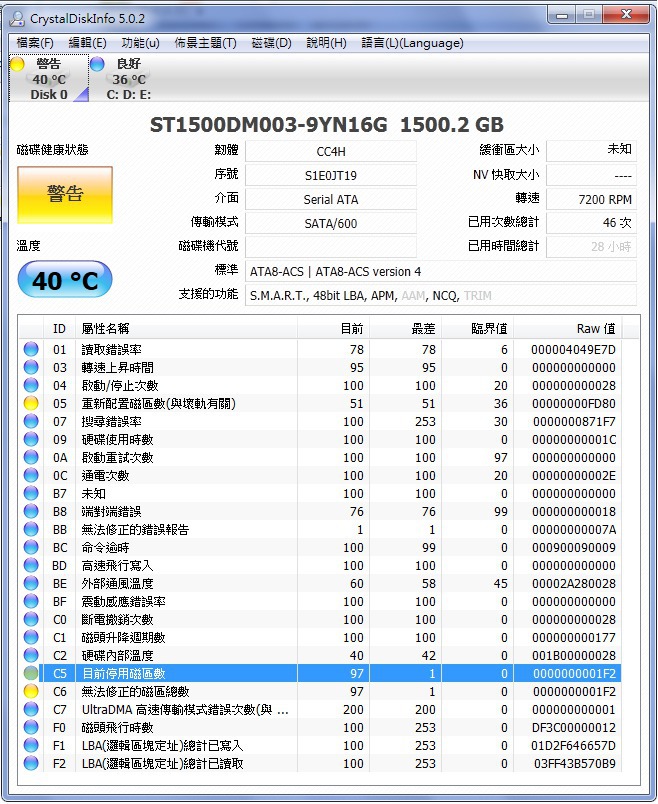Click status icon of row 09 硬碟使用時數
658x804 pixels.
point(31,439)
